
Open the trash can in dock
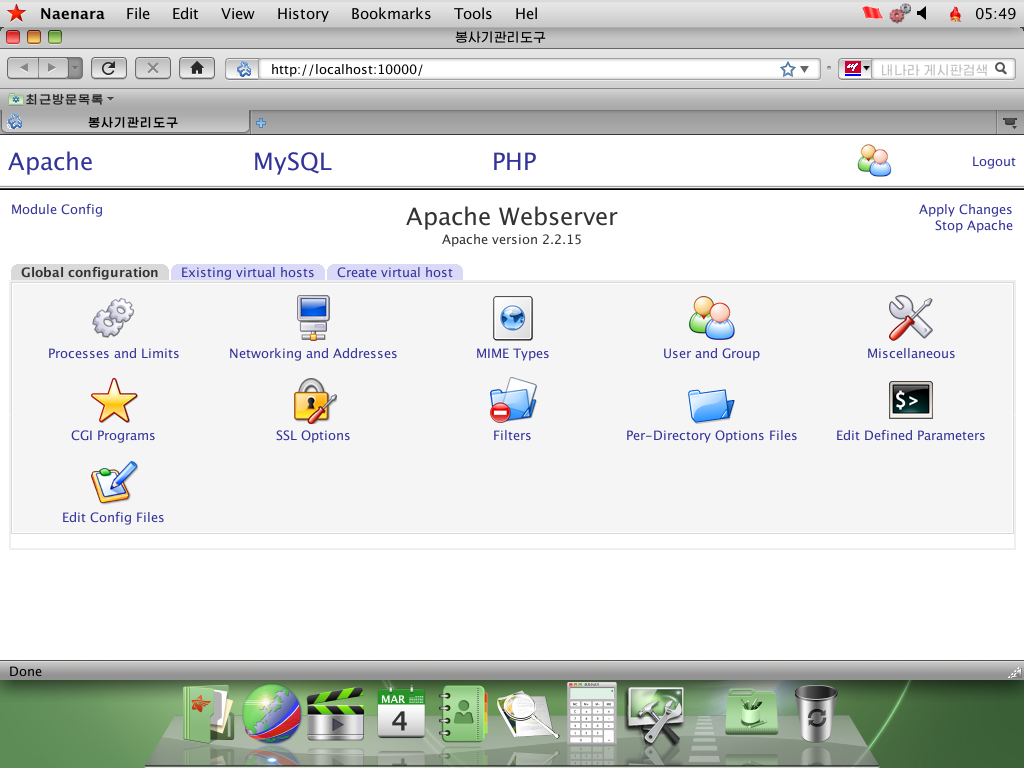tap(816, 713)
